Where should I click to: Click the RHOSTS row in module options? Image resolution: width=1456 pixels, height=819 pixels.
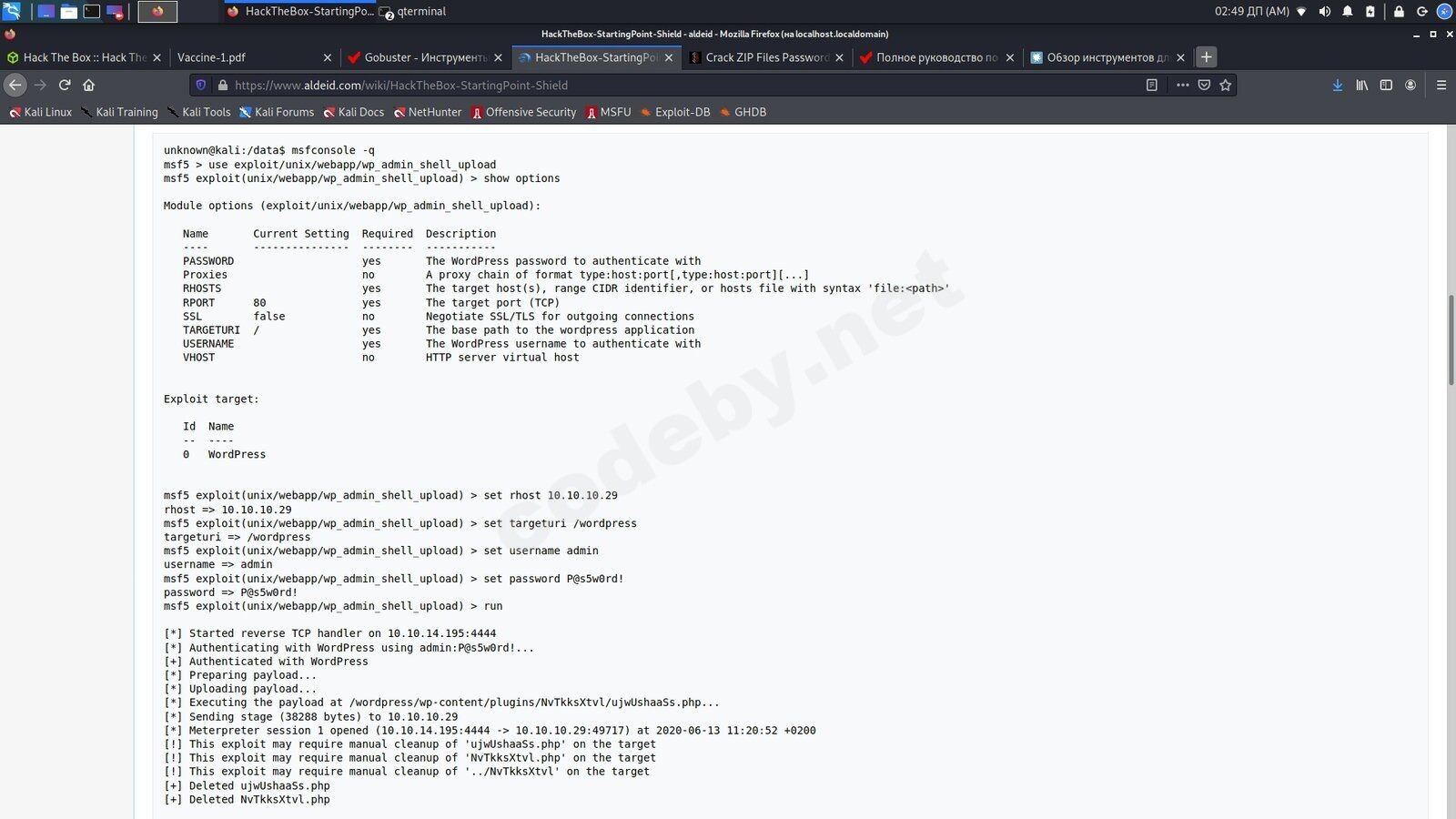click(566, 288)
